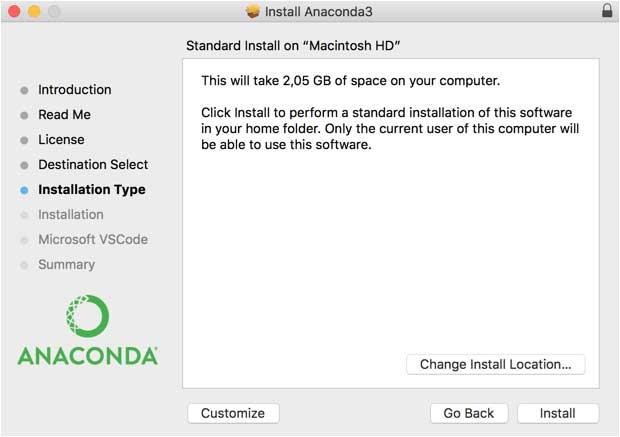Go to the License step label

coord(61,140)
